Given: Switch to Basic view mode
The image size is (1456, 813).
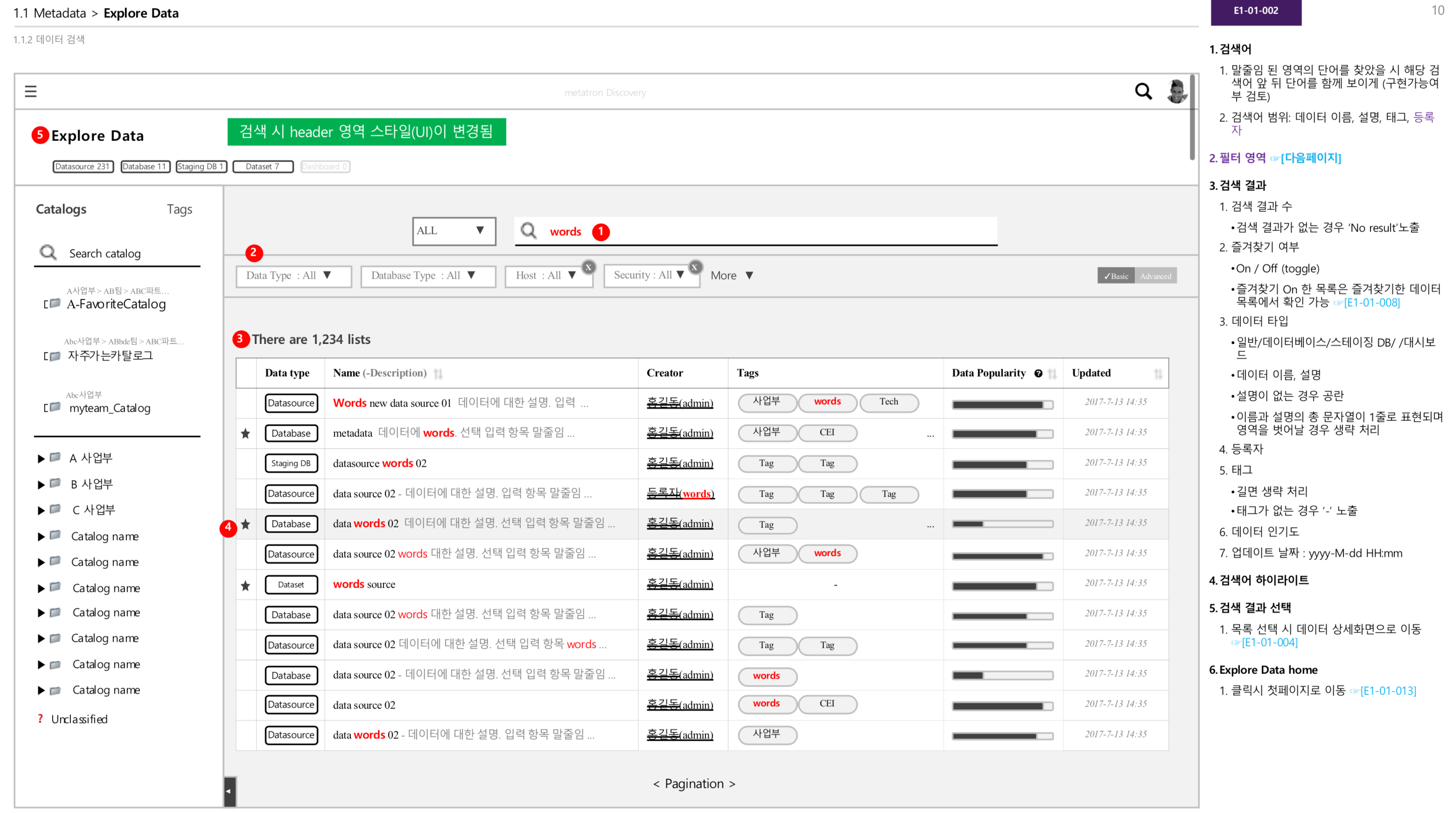Looking at the screenshot, I should (1116, 275).
